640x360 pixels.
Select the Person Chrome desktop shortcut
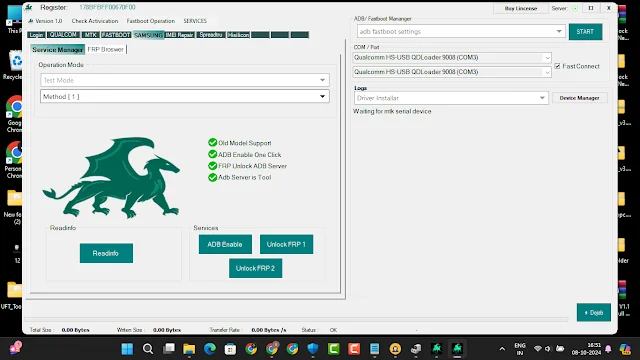coord(14,160)
